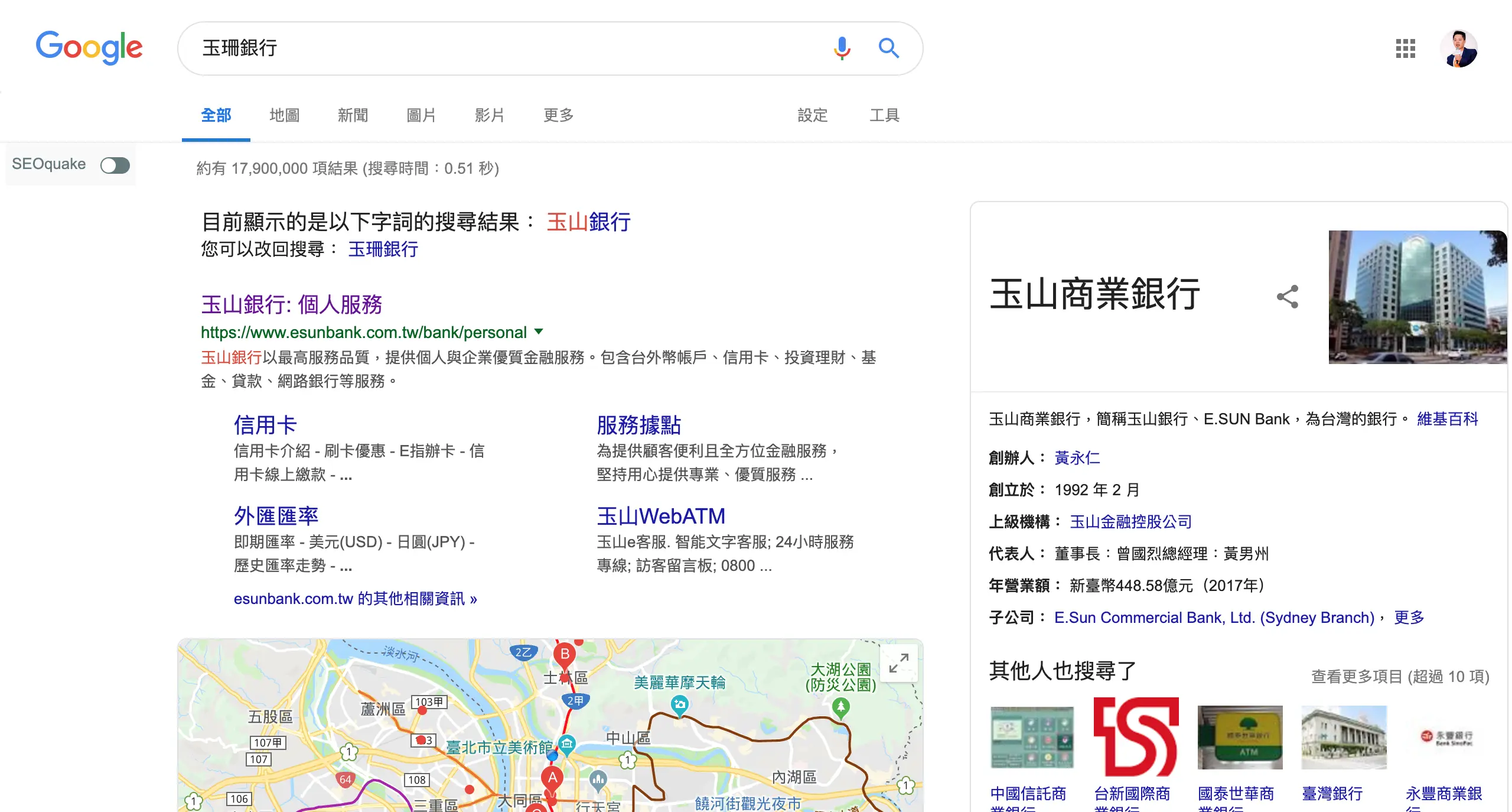
Task: Share the 玉山商業銀行 knowledge panel
Action: tap(1288, 297)
